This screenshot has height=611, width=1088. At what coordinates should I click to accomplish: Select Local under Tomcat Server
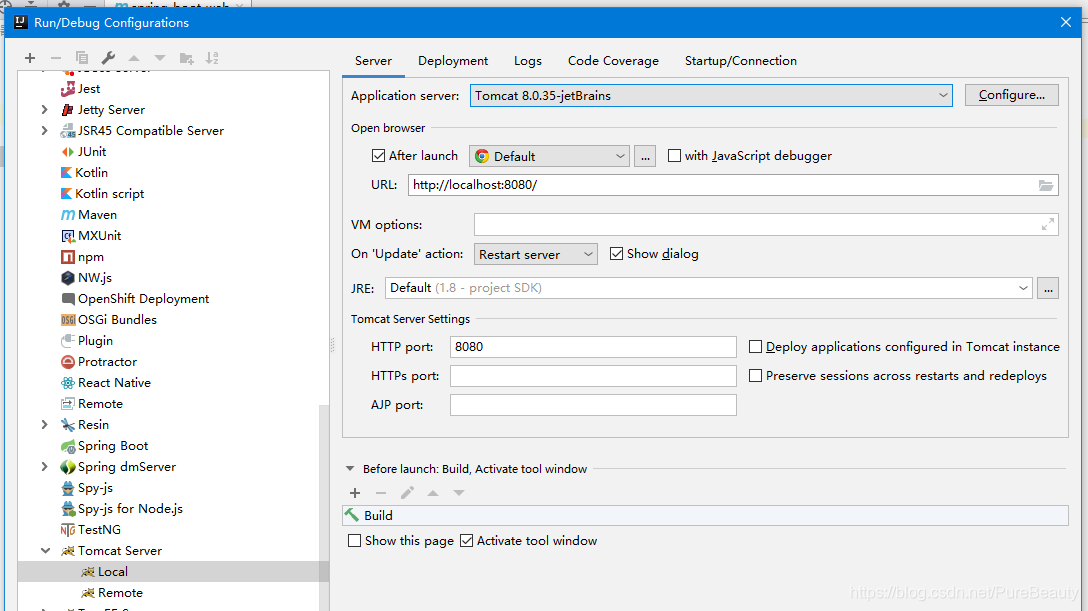tap(173, 572)
